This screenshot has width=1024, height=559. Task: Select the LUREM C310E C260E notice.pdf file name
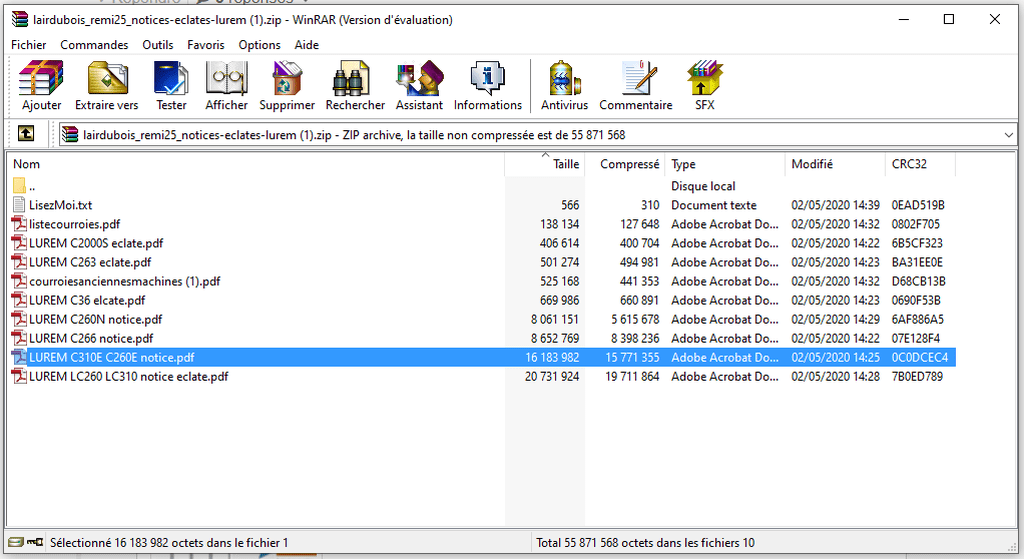(112, 357)
